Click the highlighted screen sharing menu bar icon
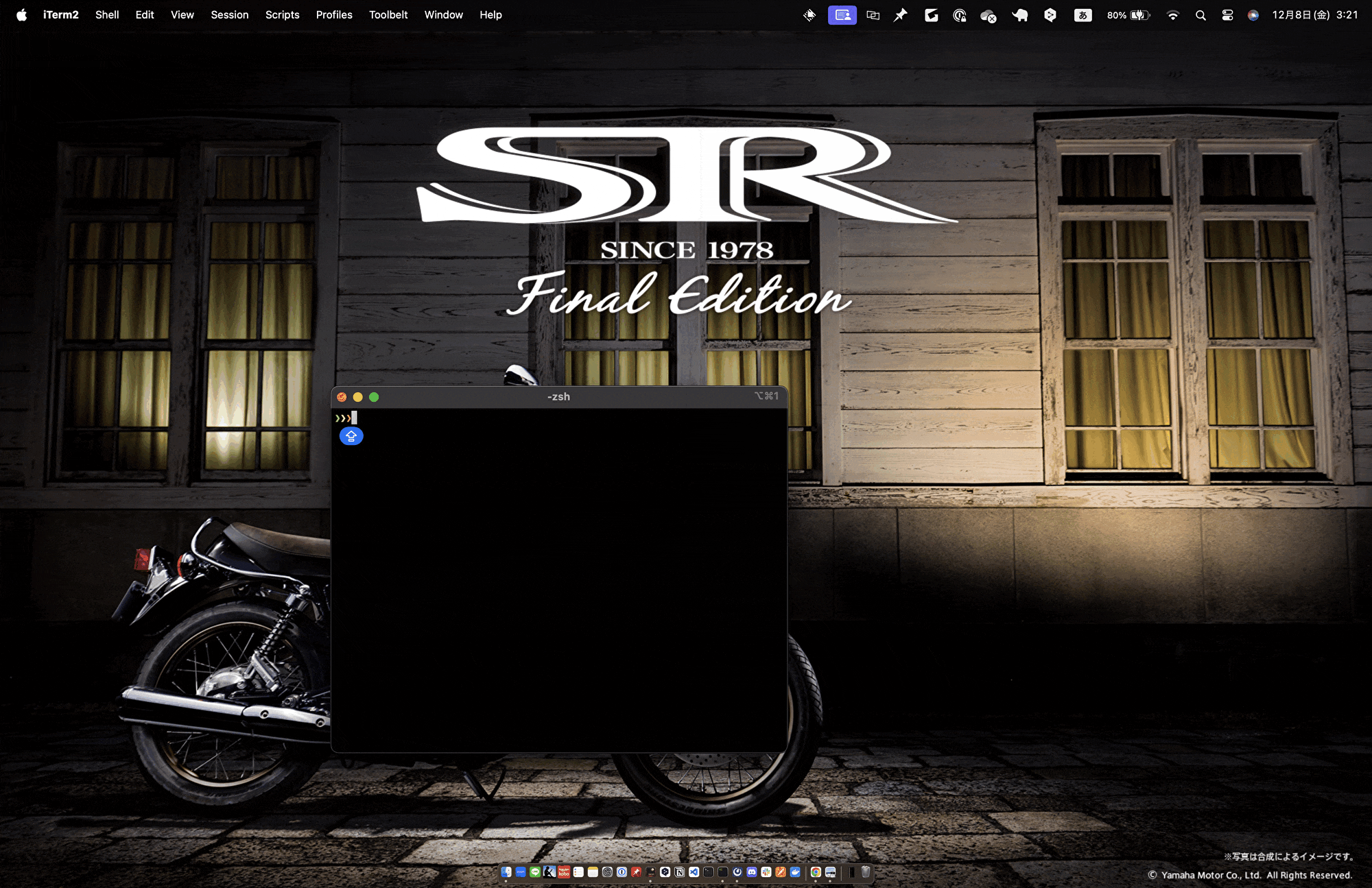 (x=842, y=15)
